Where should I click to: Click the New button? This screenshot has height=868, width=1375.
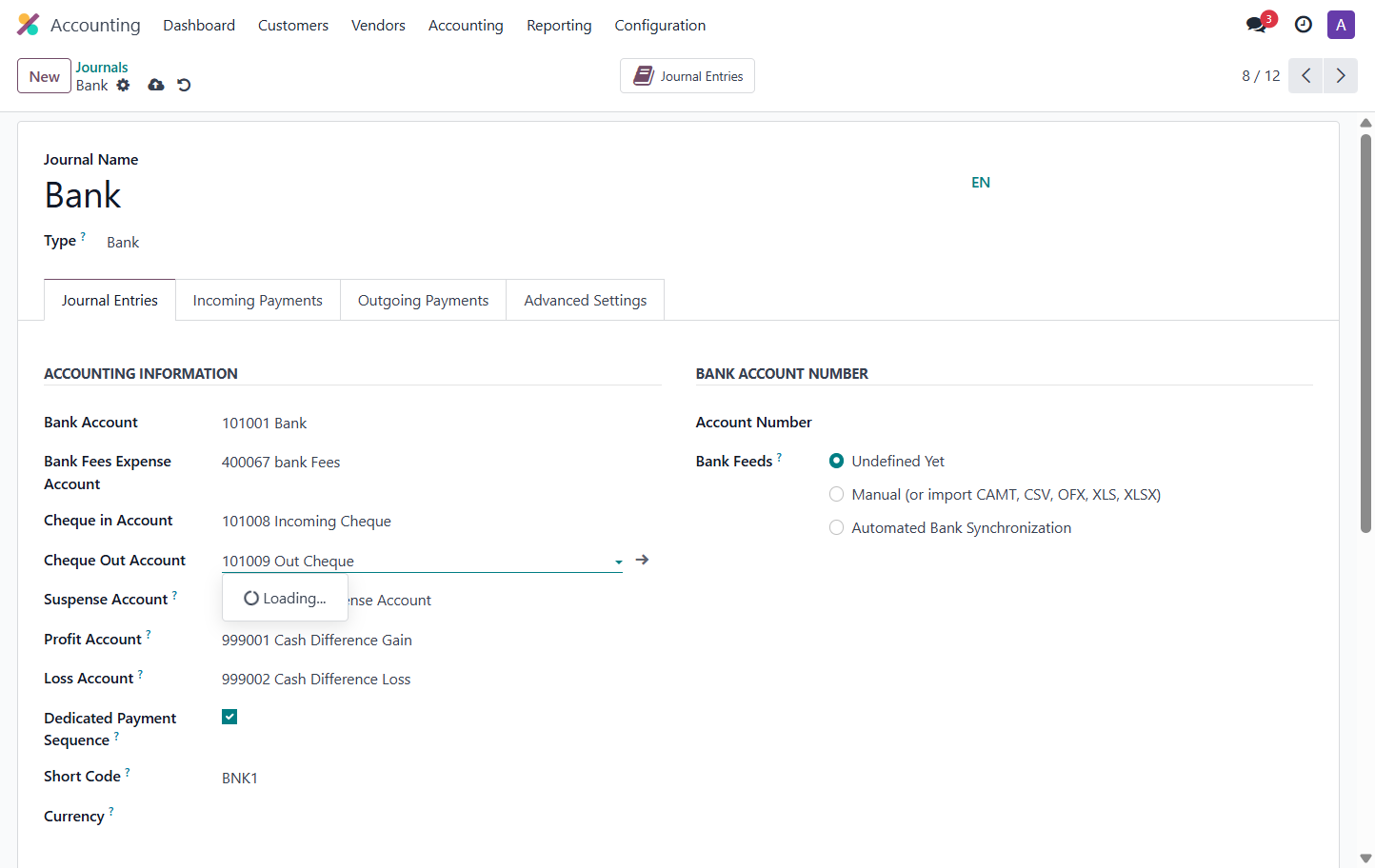pos(44,76)
